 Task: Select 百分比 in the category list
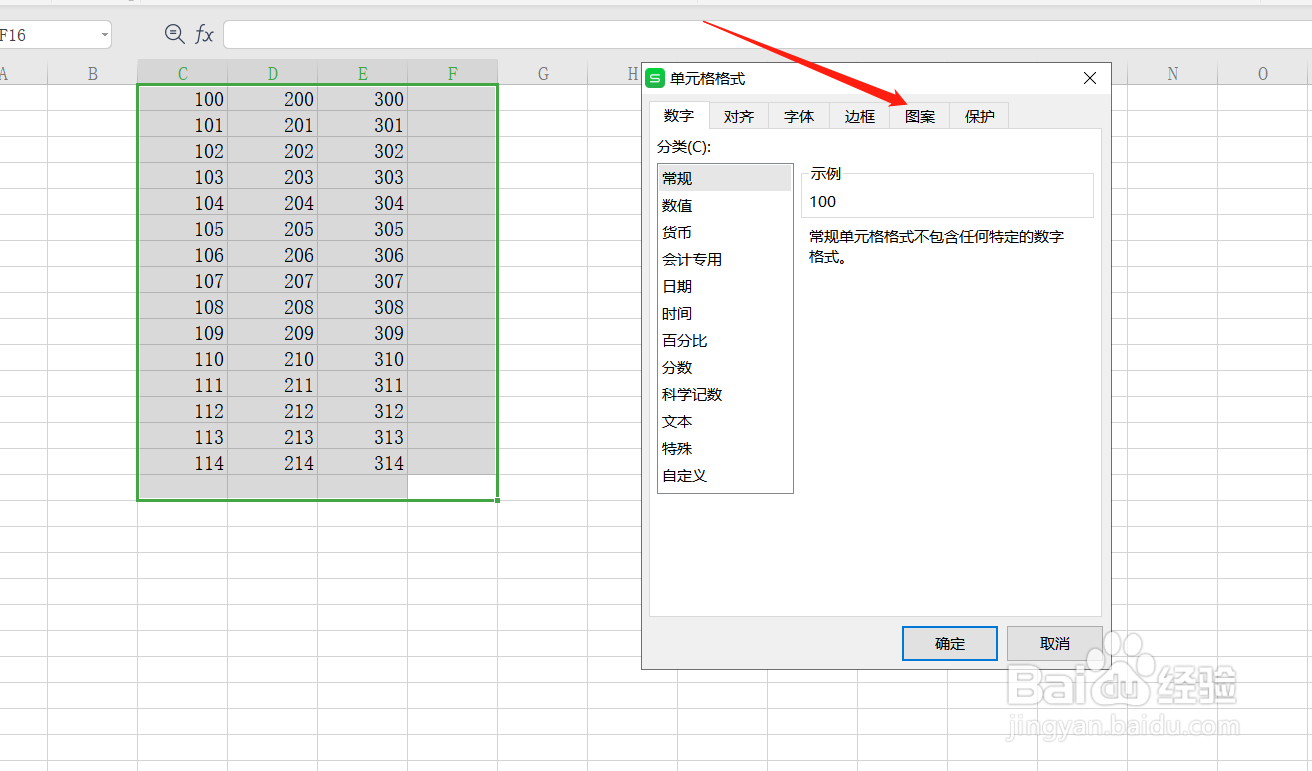click(725, 340)
